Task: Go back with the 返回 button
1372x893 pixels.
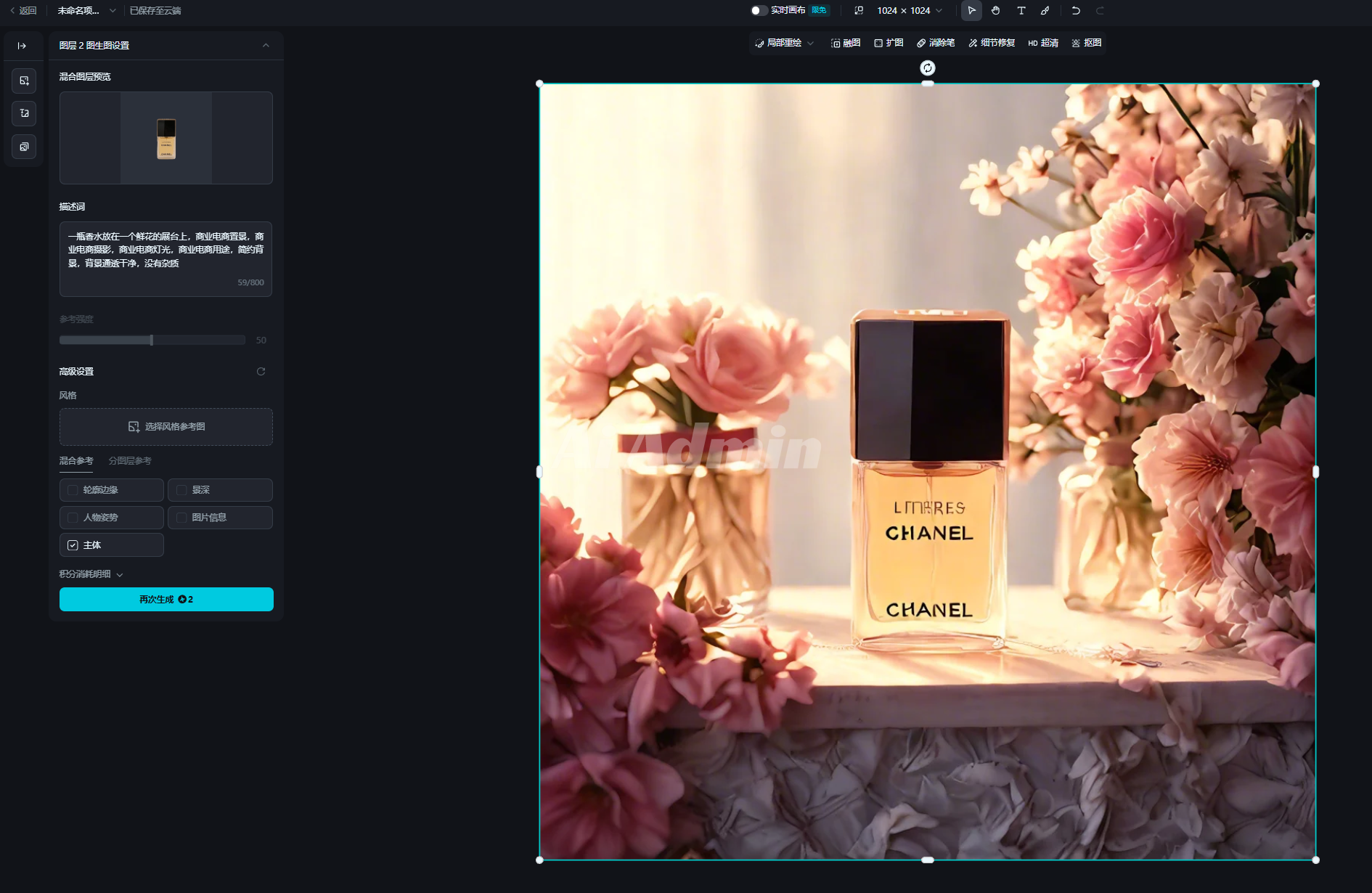Action: coord(23,11)
